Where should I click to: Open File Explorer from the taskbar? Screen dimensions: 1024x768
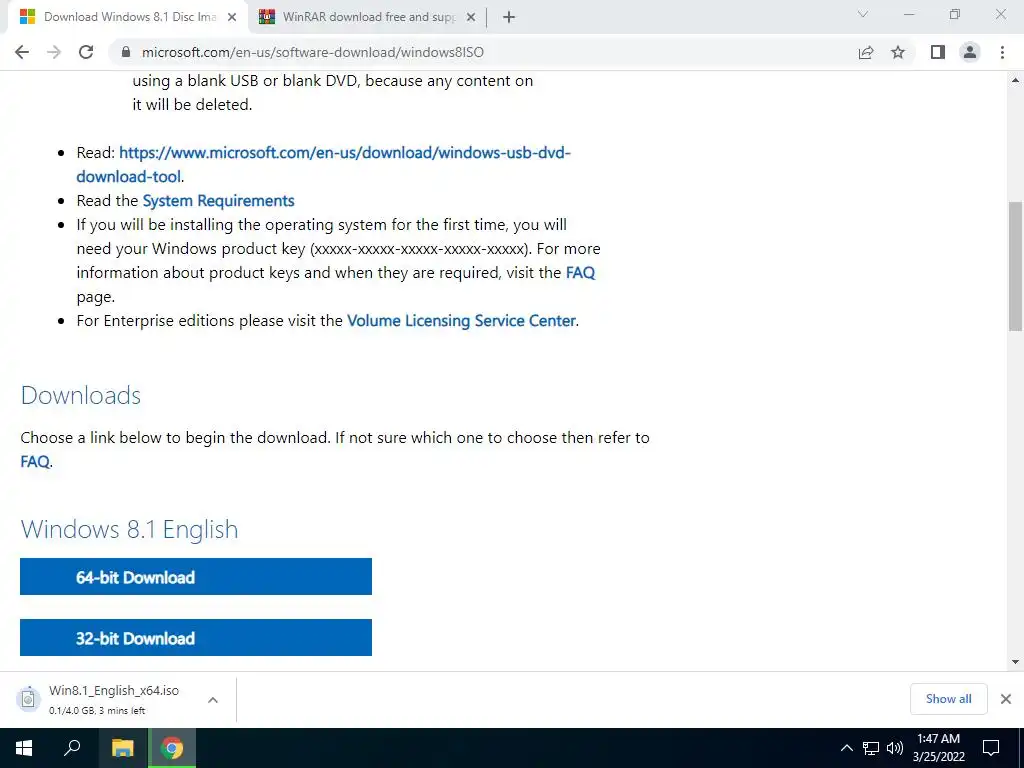[x=122, y=748]
